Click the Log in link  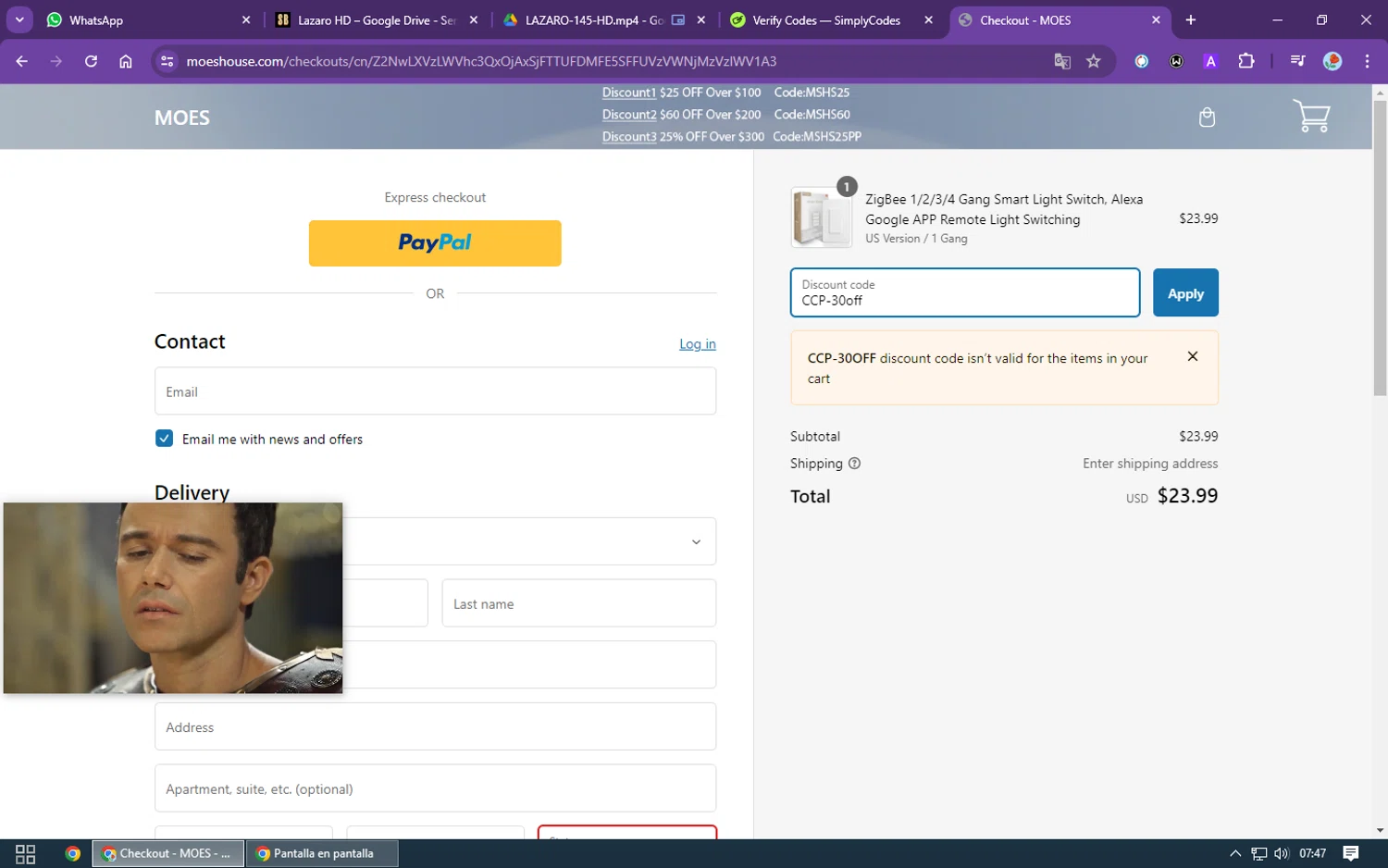pos(698,344)
